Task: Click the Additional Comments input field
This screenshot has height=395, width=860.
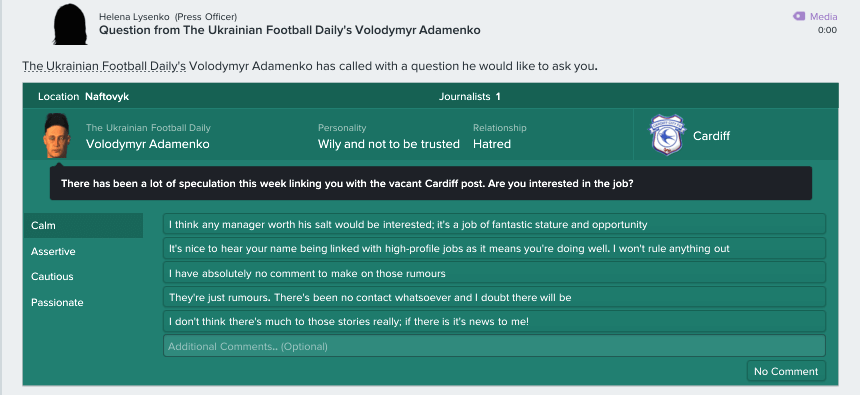Action: coord(494,346)
